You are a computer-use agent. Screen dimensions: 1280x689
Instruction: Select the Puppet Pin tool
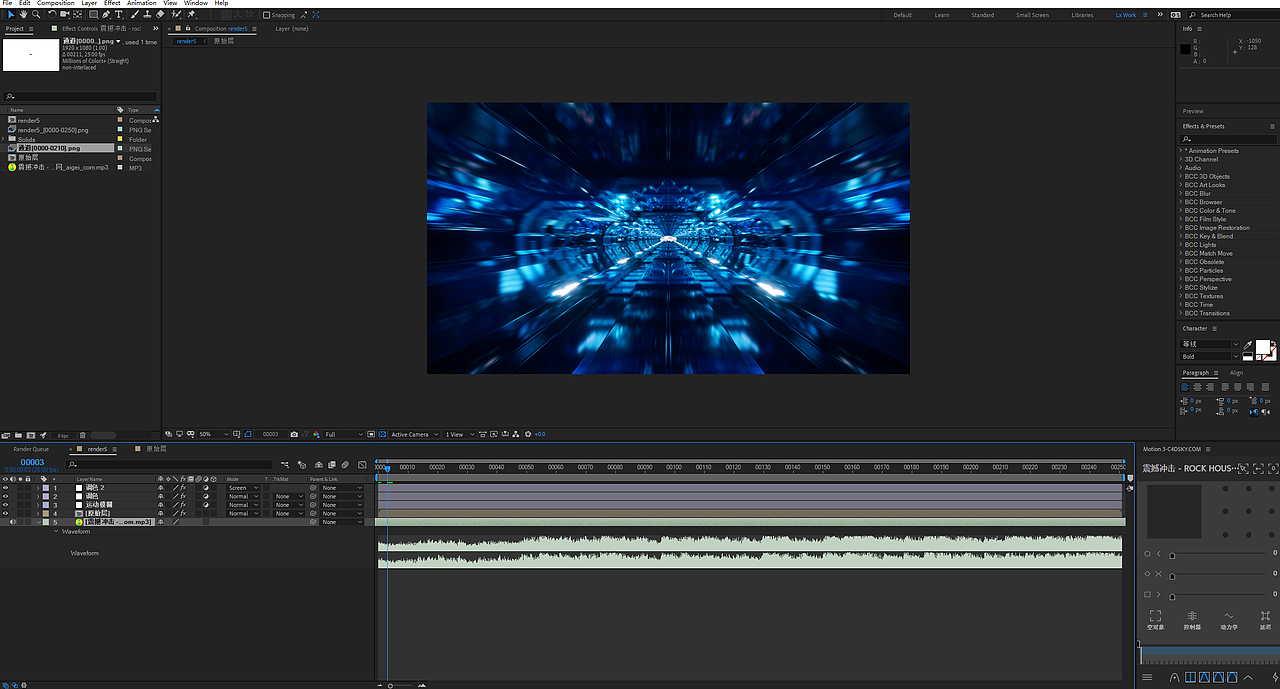pyautogui.click(x=191, y=15)
